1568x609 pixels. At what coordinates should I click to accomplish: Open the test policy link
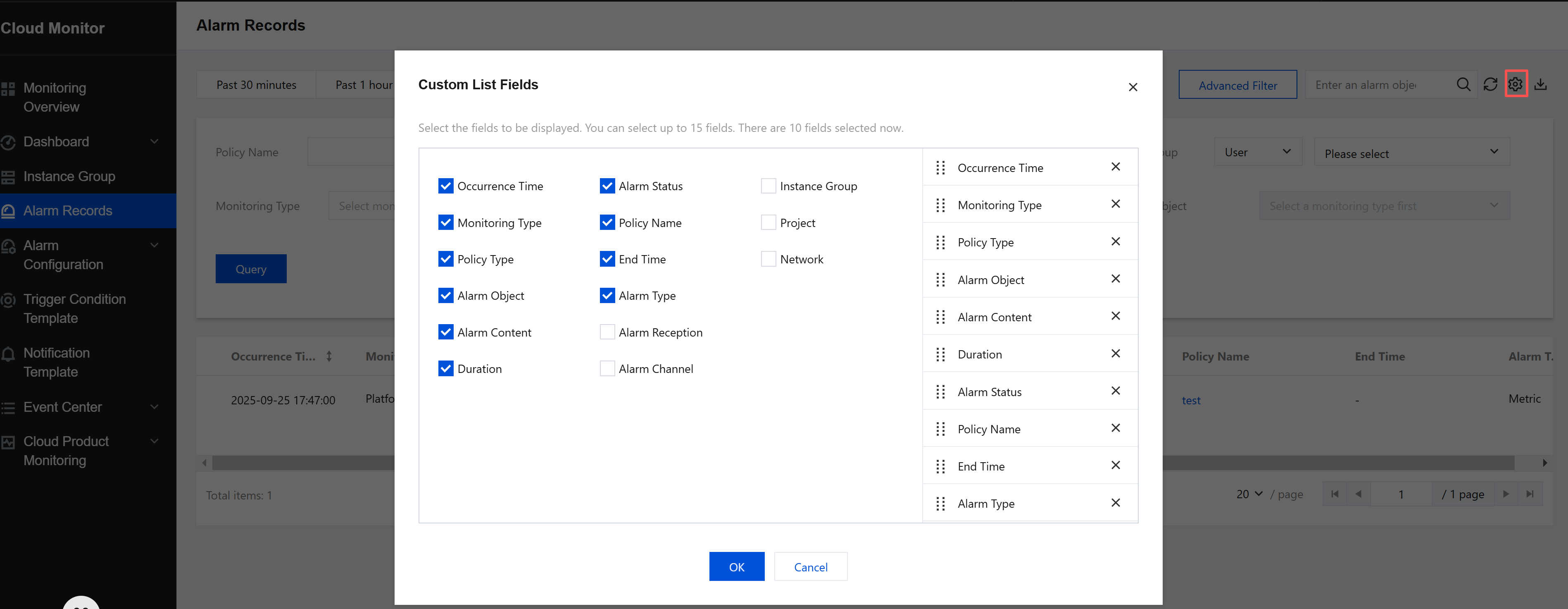(x=1191, y=400)
